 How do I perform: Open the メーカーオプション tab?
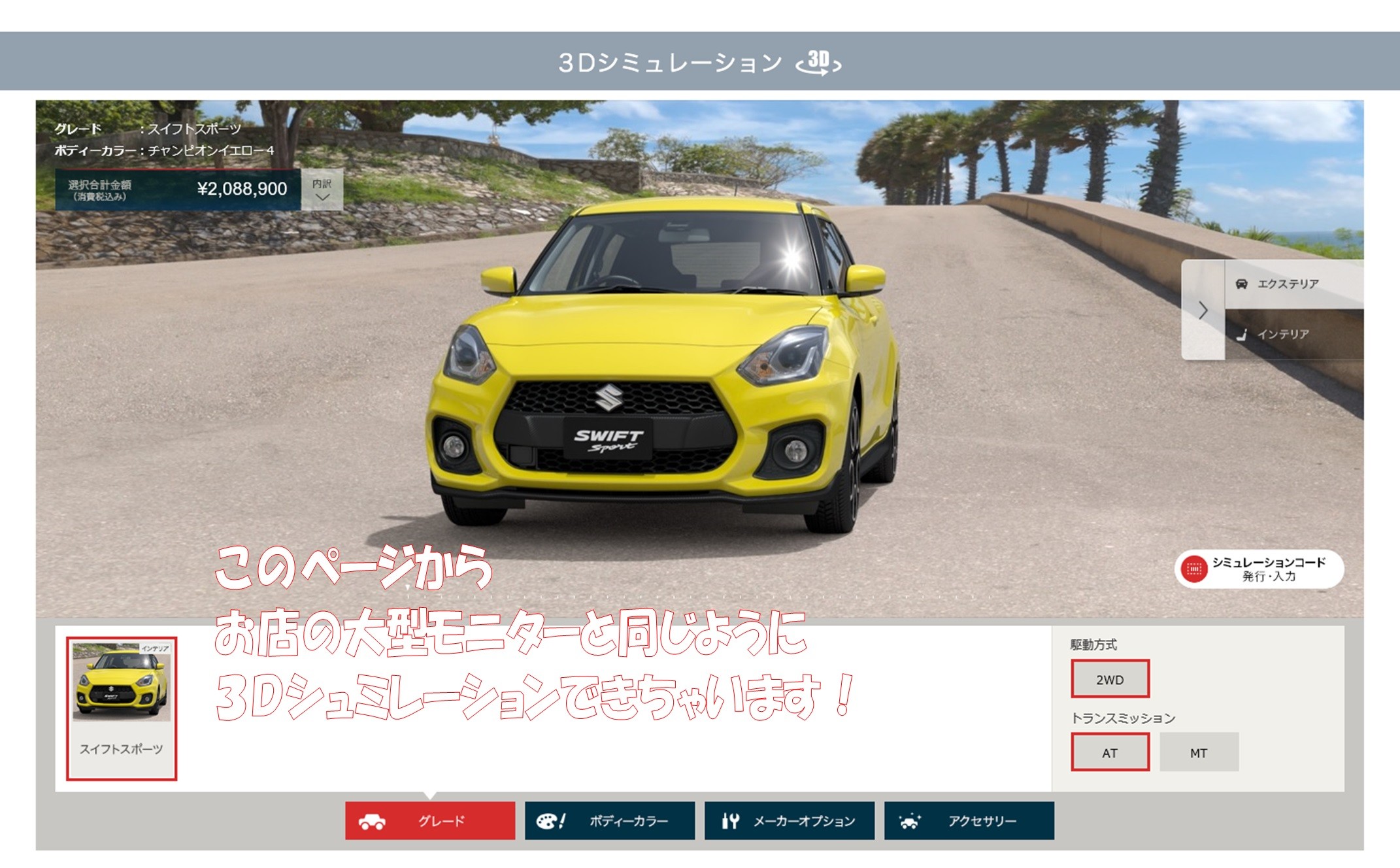click(x=789, y=820)
